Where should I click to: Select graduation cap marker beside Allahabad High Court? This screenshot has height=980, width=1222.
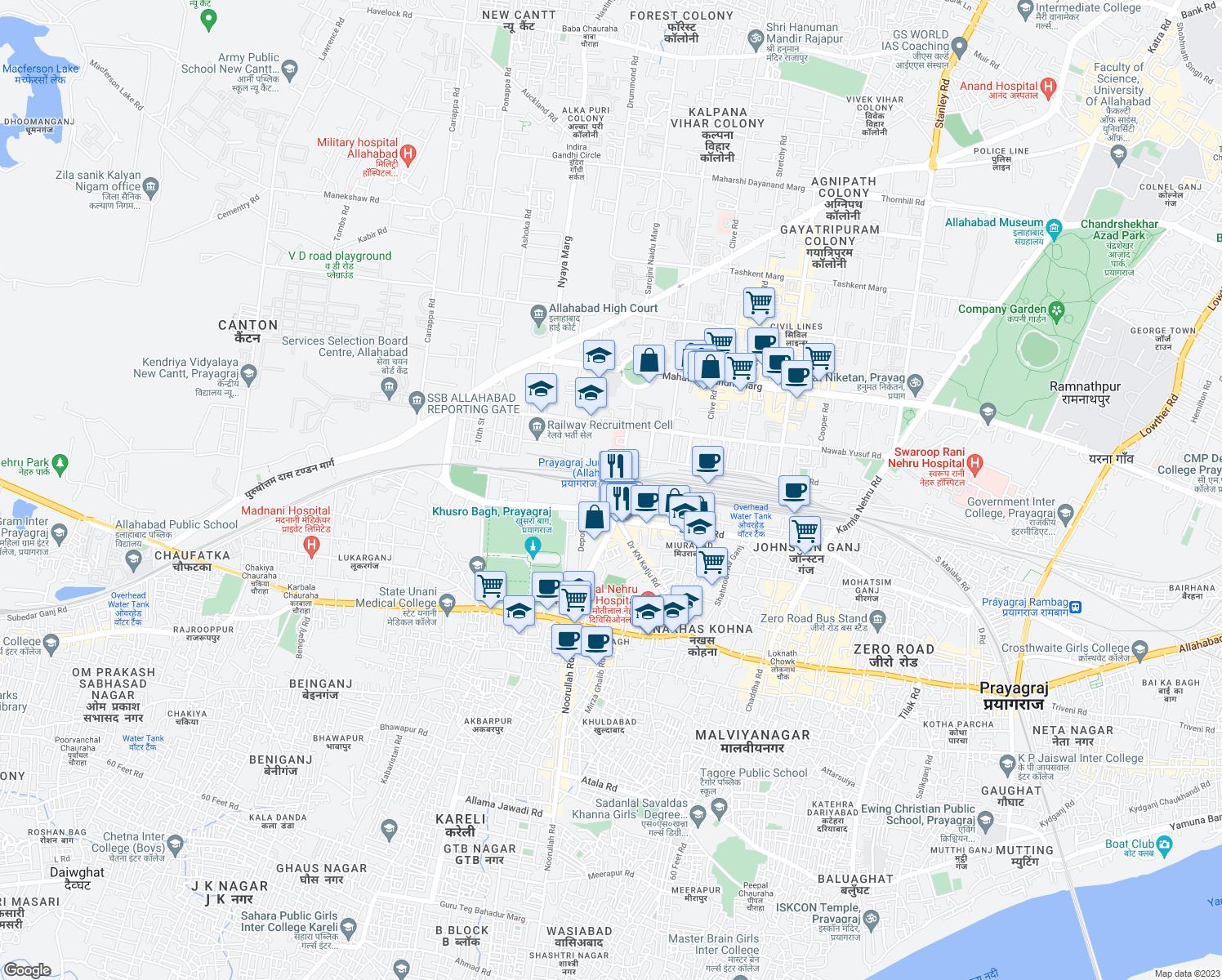(x=599, y=355)
